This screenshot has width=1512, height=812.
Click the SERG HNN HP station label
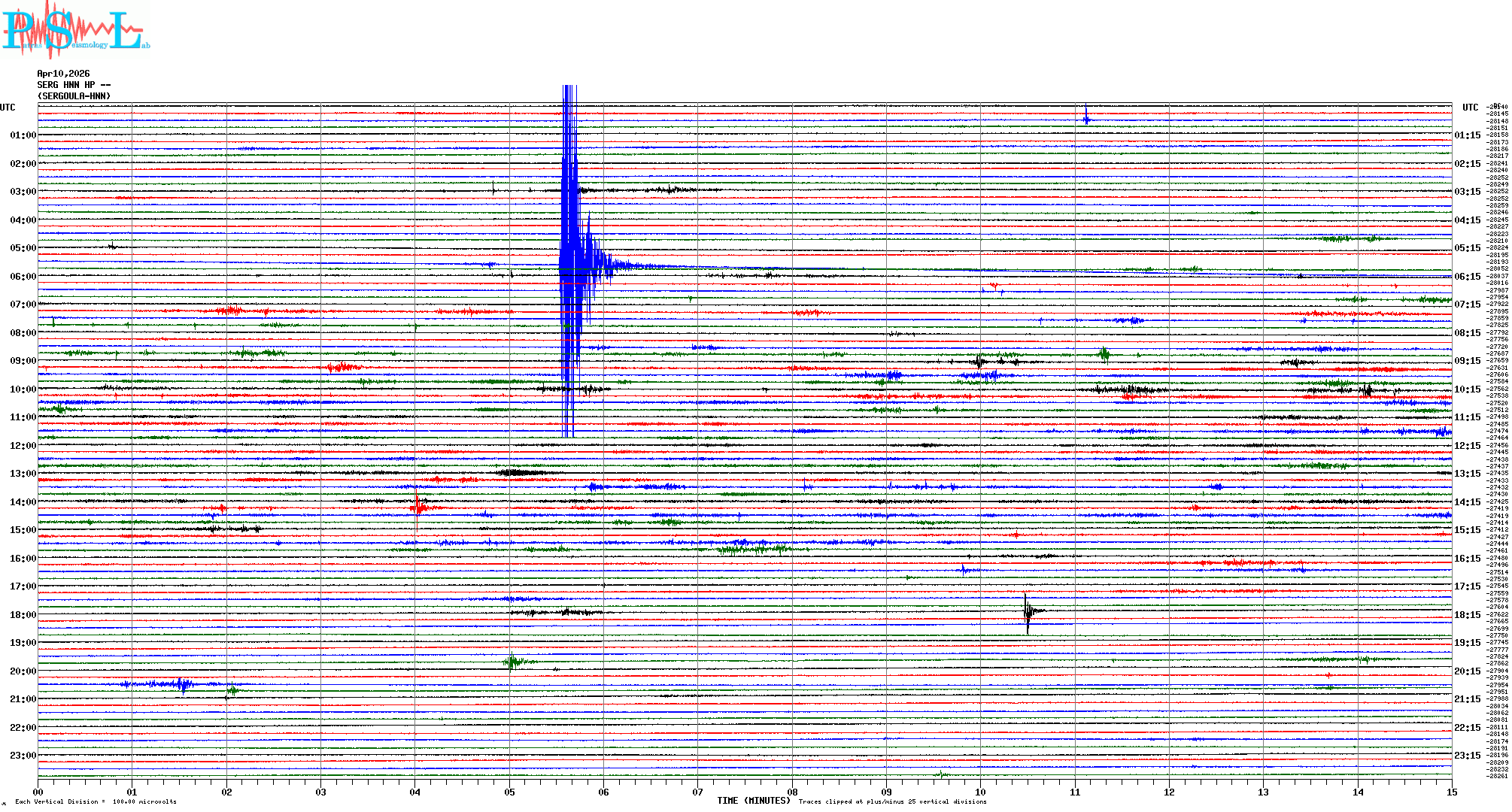click(x=74, y=85)
